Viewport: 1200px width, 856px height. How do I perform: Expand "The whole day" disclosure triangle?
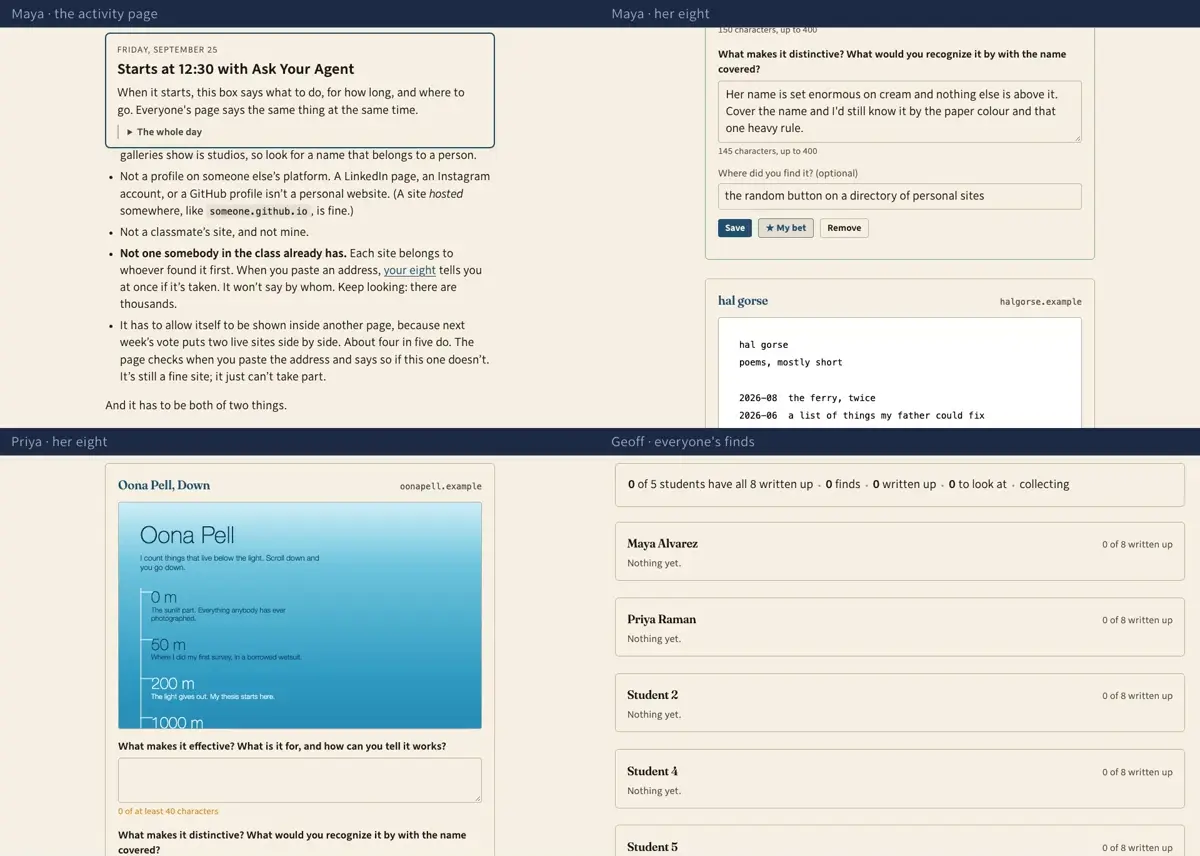click(x=130, y=132)
